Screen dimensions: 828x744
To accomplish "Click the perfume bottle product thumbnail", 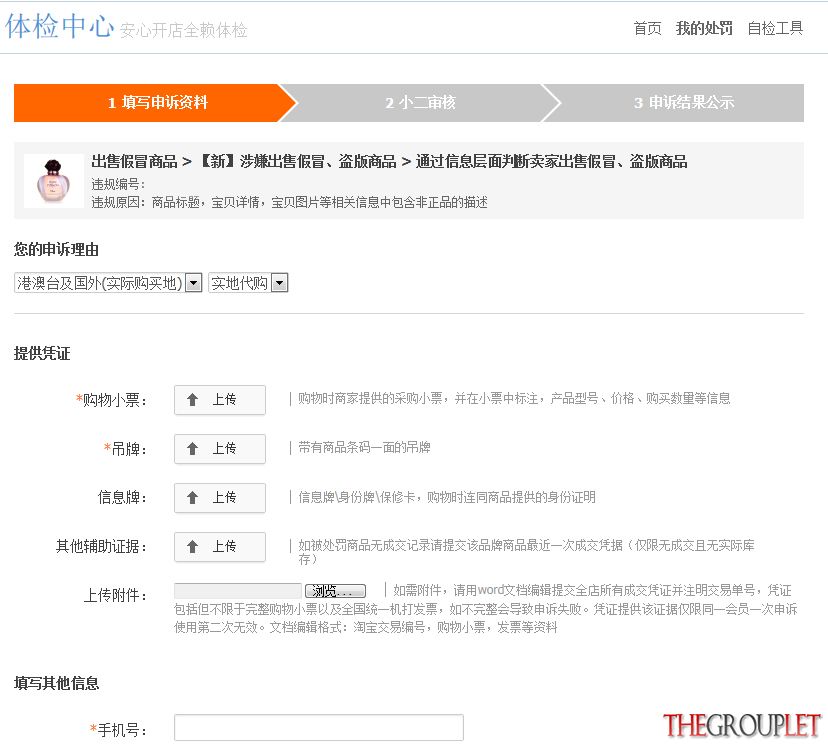I will click(x=53, y=181).
